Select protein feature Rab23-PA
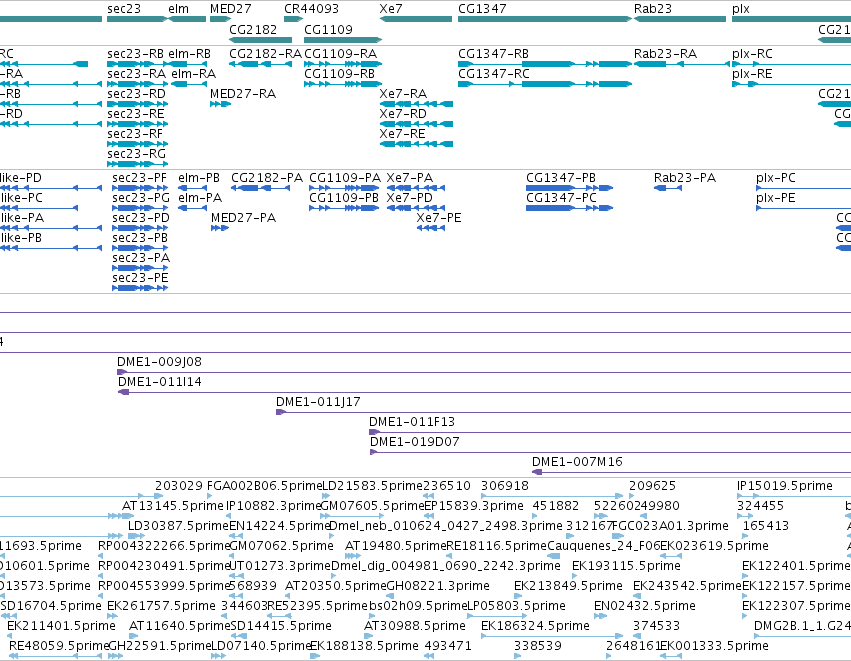 coord(668,188)
